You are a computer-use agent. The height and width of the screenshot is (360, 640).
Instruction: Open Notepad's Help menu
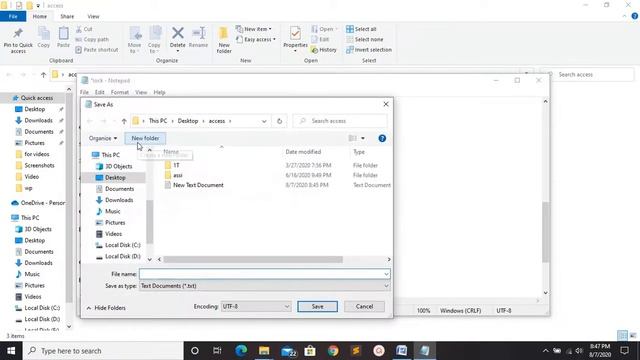[x=159, y=93]
